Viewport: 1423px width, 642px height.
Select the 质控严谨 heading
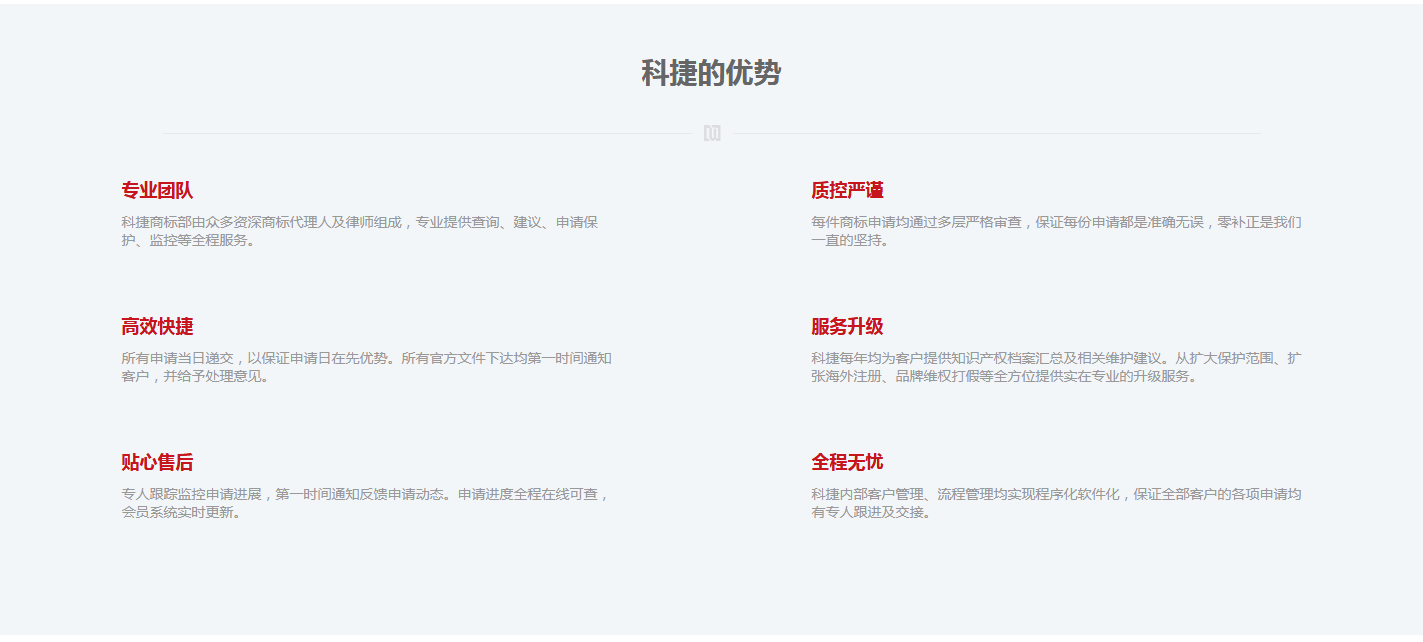click(847, 190)
